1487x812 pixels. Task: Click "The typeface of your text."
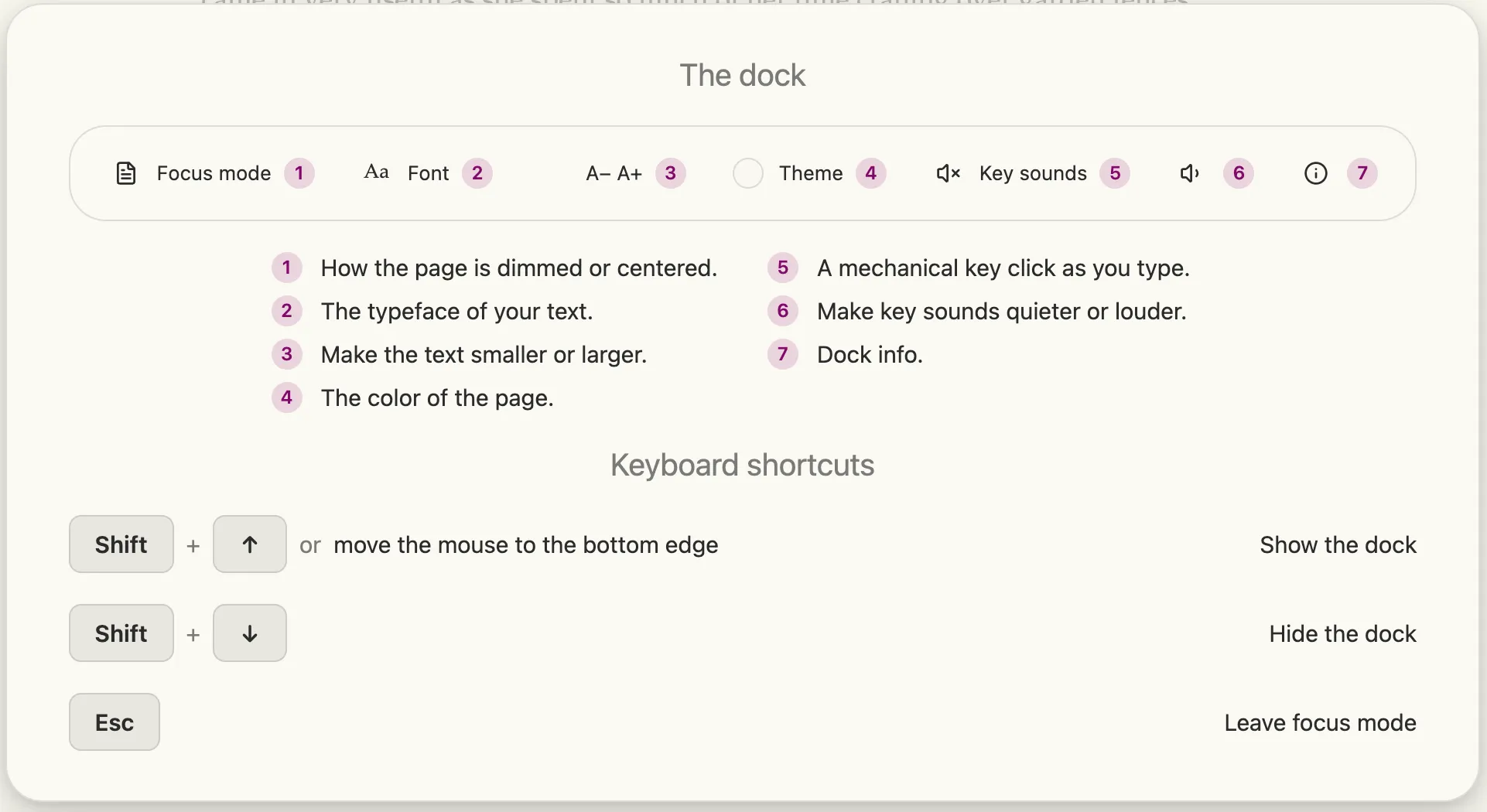[457, 312]
